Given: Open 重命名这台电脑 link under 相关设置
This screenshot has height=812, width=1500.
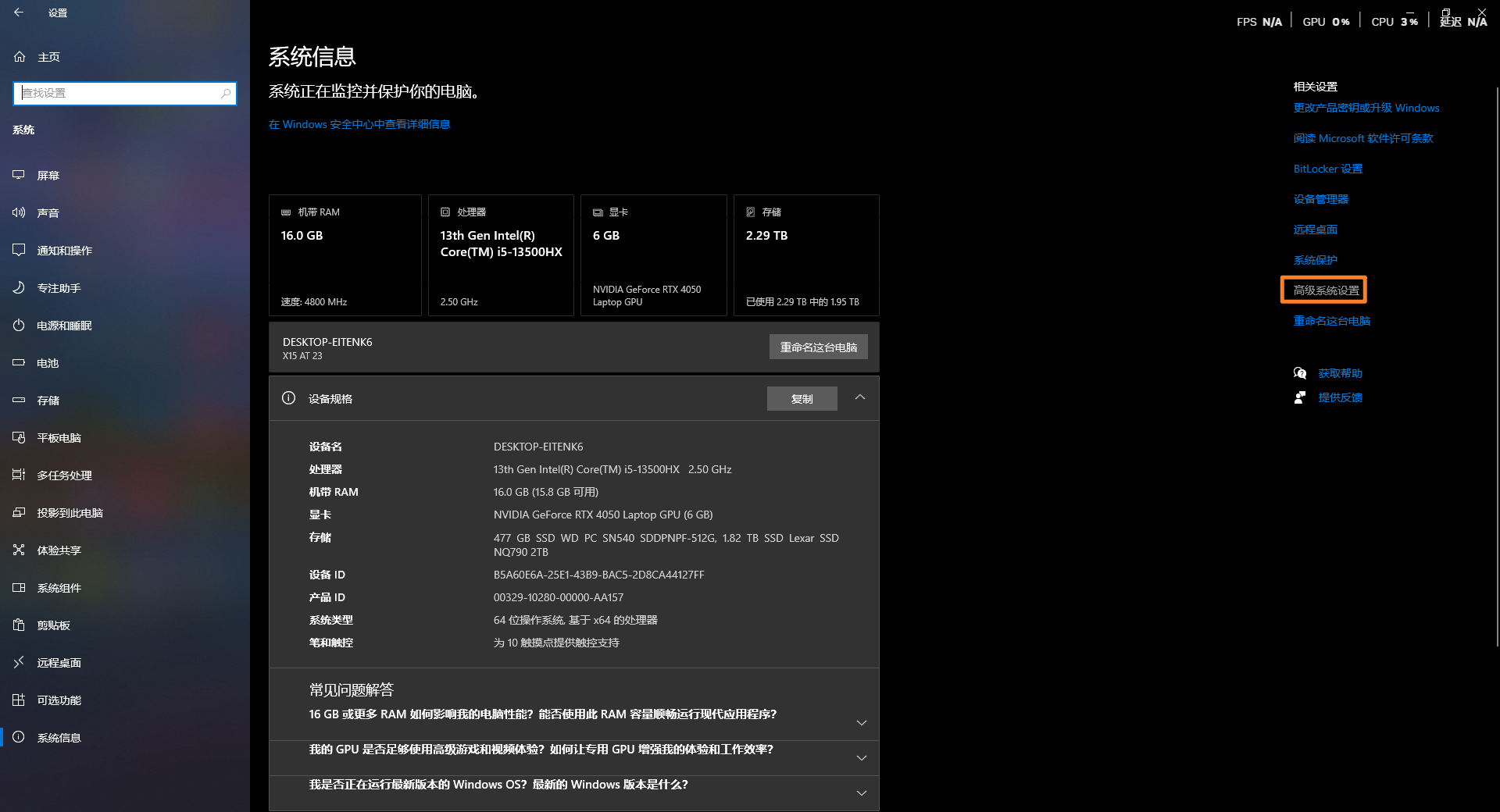Looking at the screenshot, I should 1332,321.
